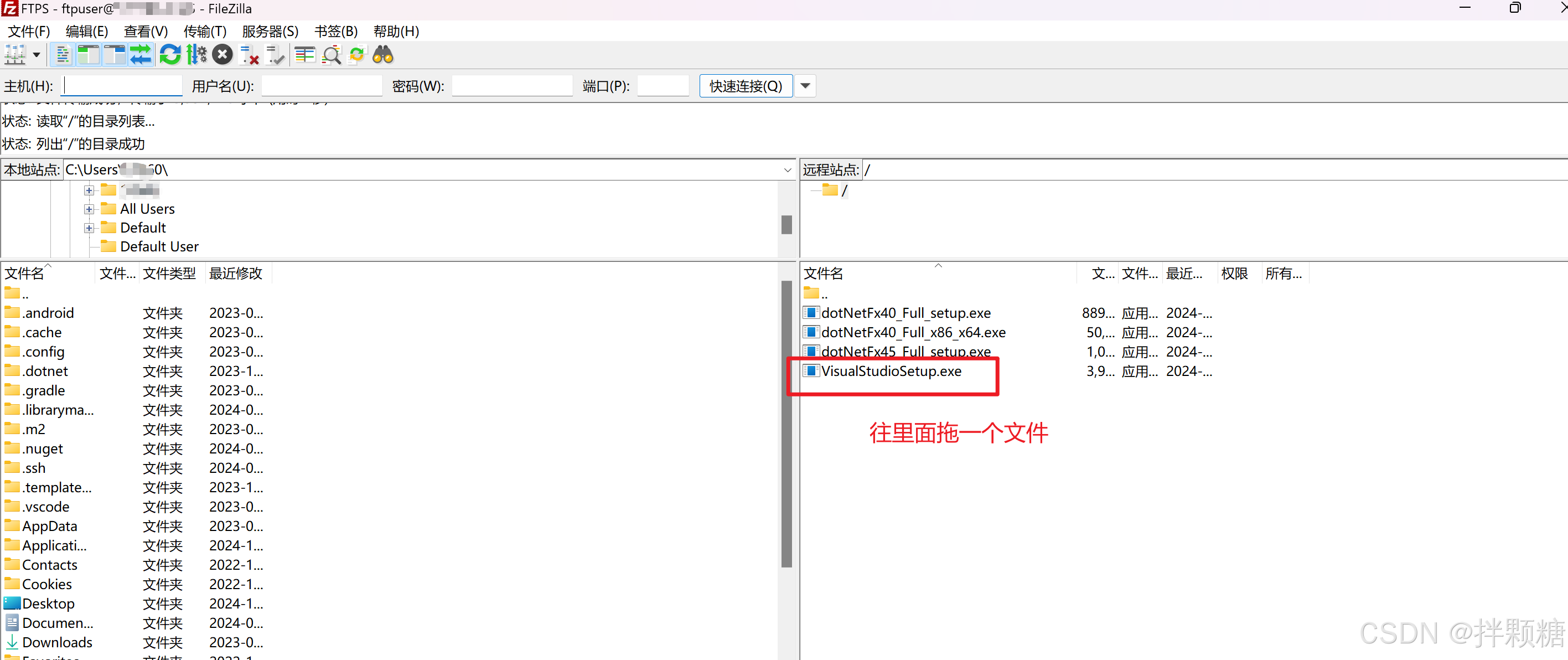Open quick connect history dropdown arrow
1568x660 pixels.
tap(805, 86)
